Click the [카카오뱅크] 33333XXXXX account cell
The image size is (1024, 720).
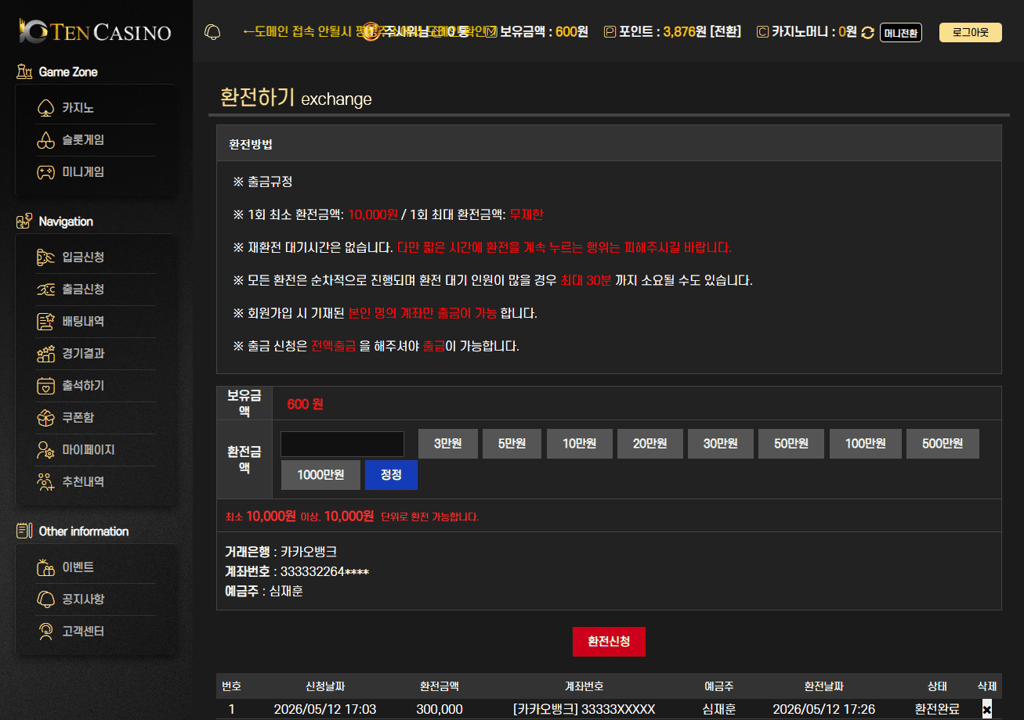(x=584, y=709)
